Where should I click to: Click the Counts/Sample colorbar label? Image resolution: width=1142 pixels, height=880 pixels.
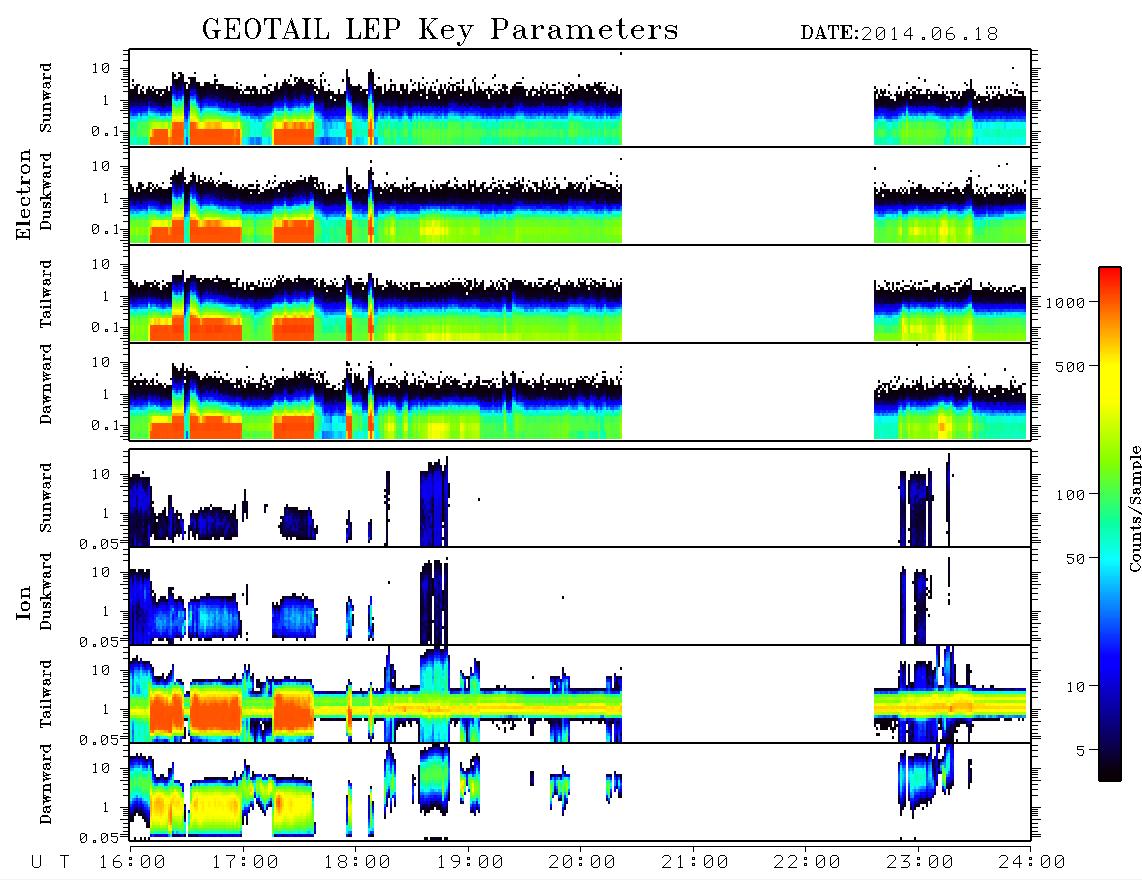(x=1134, y=509)
